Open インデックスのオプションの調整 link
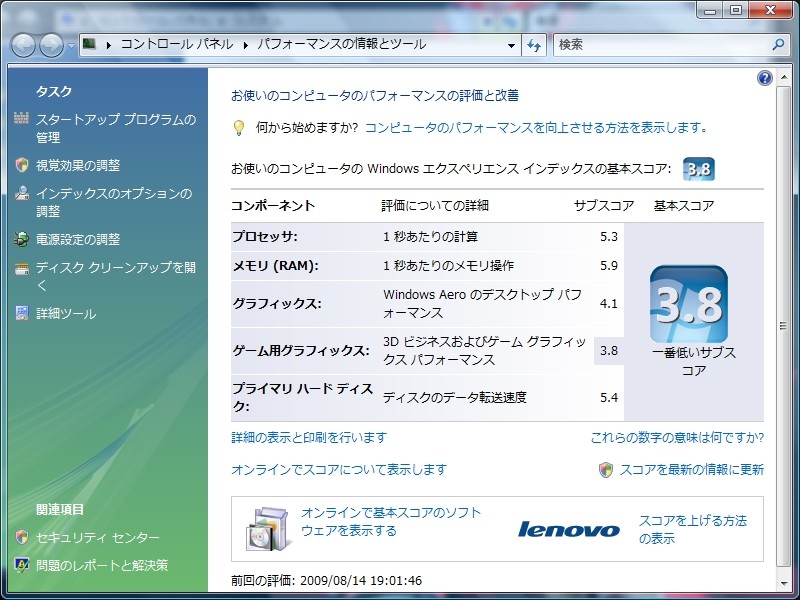This screenshot has width=800, height=600. pyautogui.click(x=114, y=202)
